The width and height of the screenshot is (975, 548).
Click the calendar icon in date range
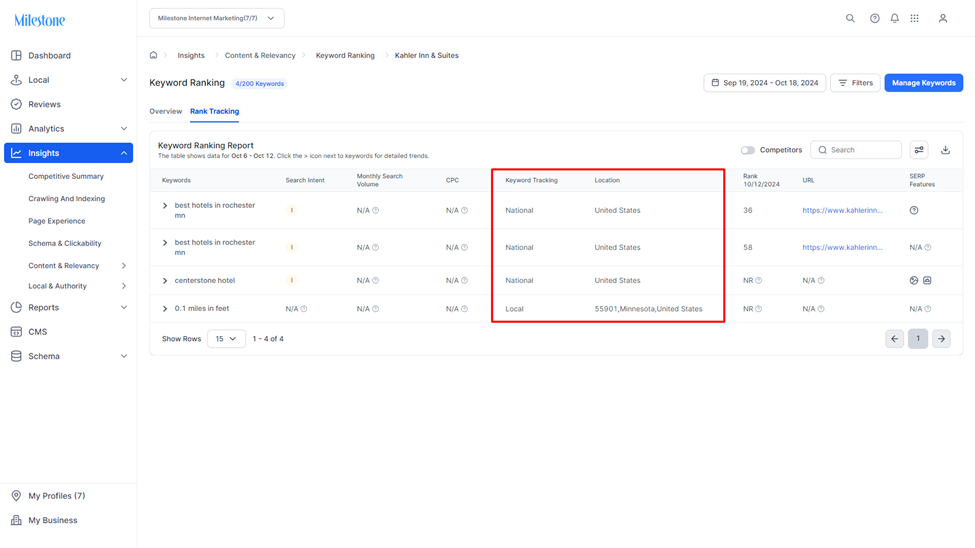[x=715, y=83]
